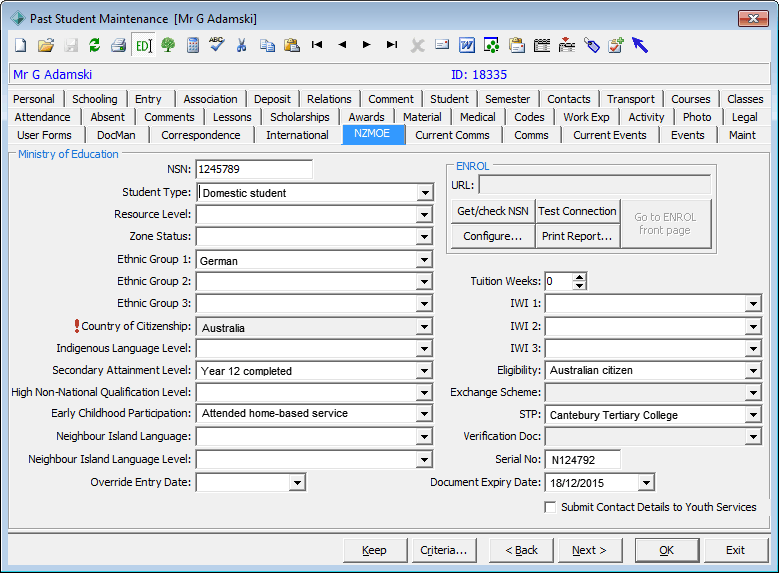Click the scissors Cut icon
Screen dimensions: 779x573
click(x=241, y=45)
